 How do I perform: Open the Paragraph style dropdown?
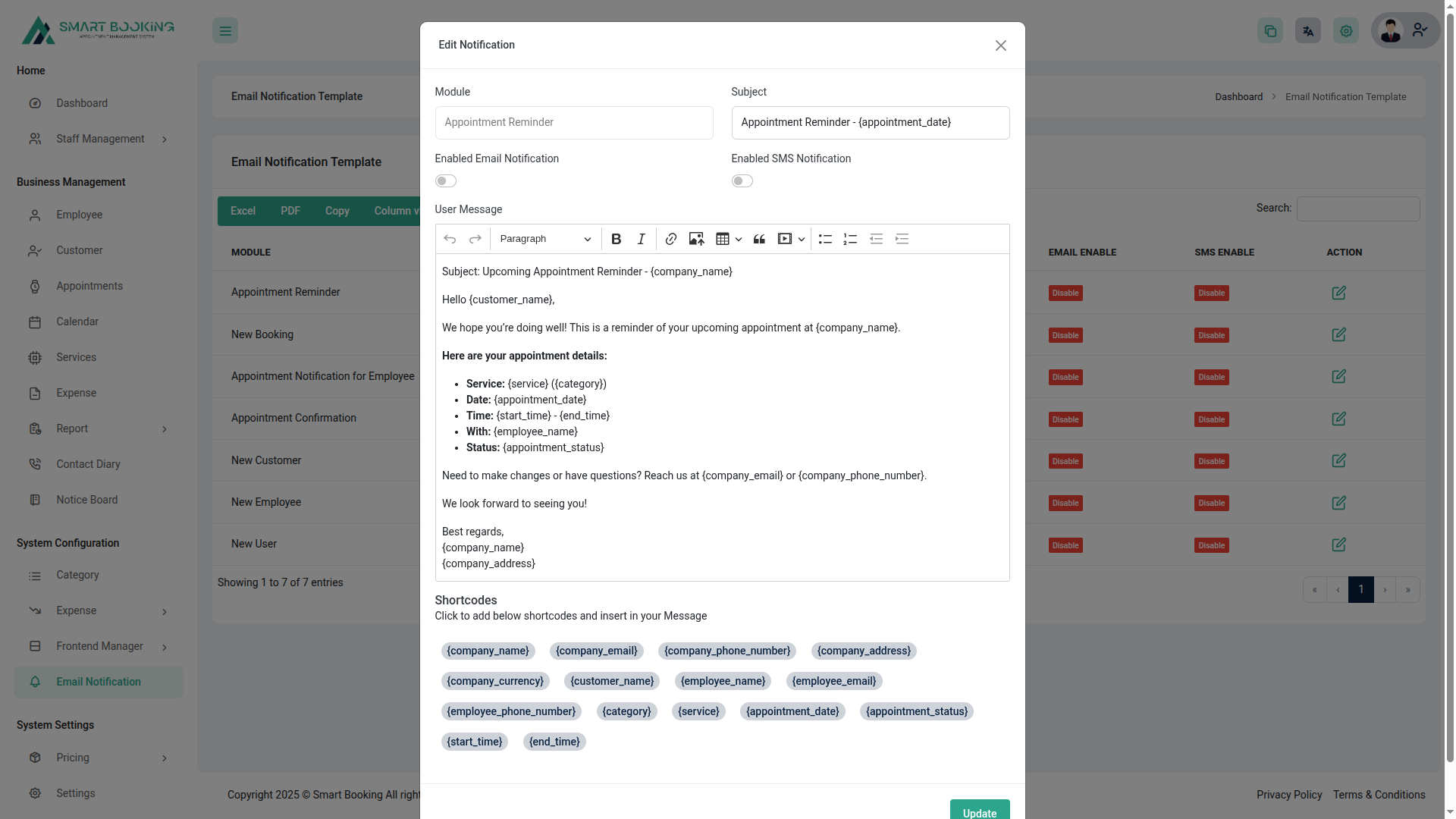[x=544, y=239]
